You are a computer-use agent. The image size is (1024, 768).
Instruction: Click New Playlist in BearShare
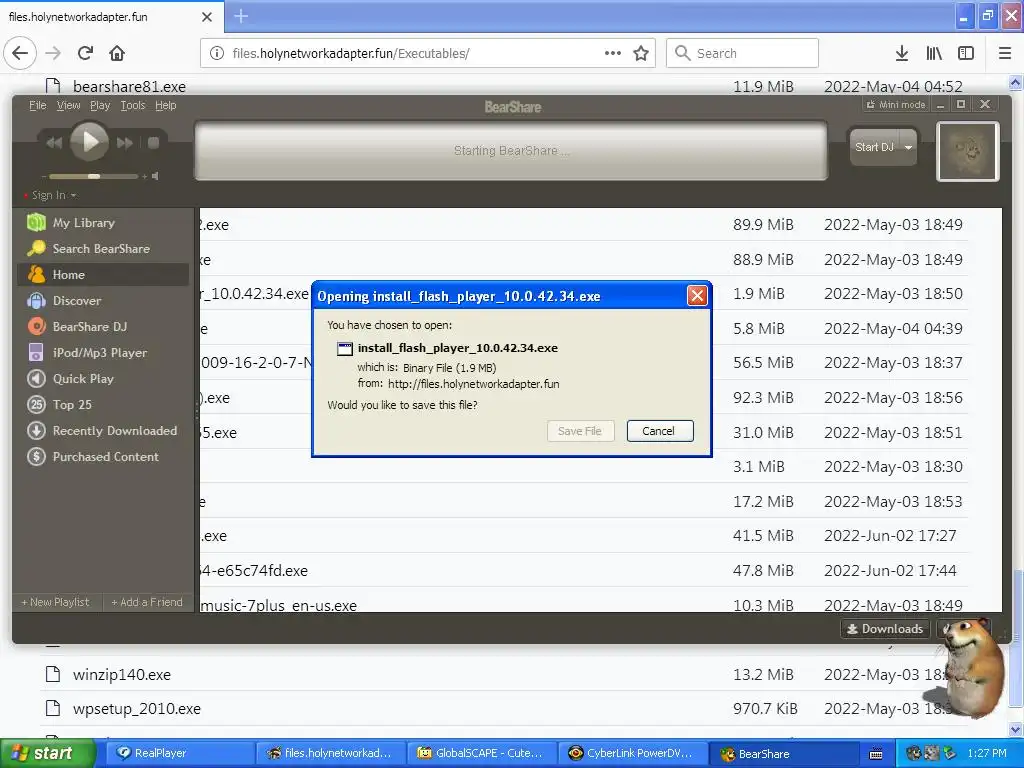pyautogui.click(x=56, y=602)
